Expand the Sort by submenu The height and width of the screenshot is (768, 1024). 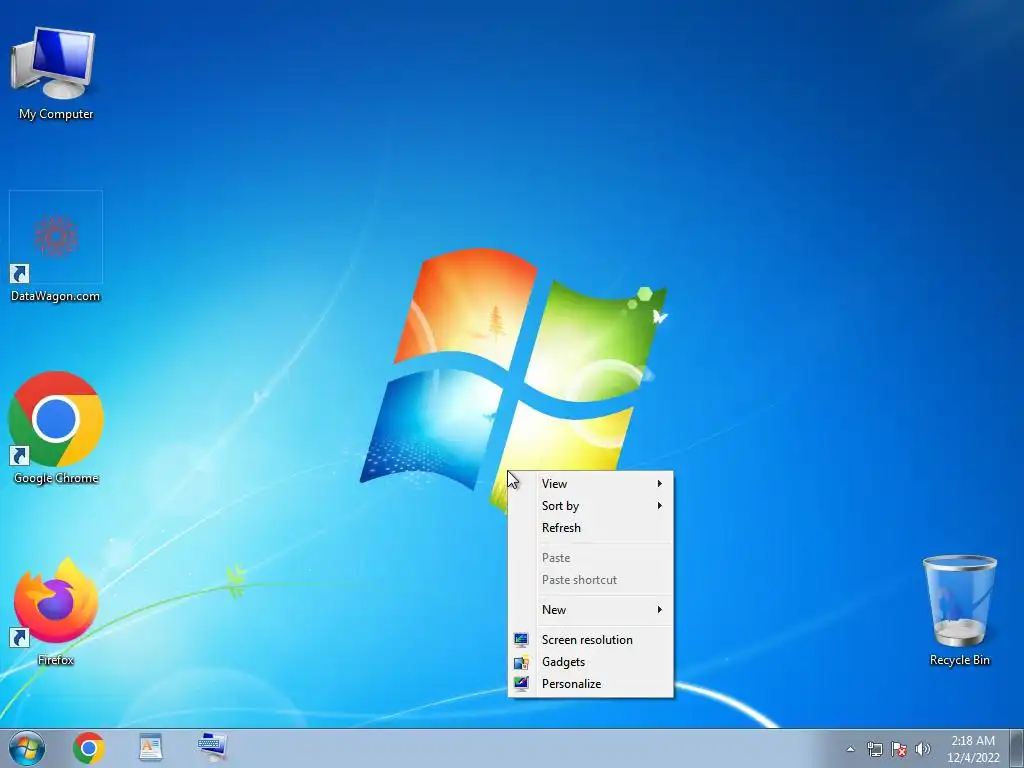[x=590, y=506]
